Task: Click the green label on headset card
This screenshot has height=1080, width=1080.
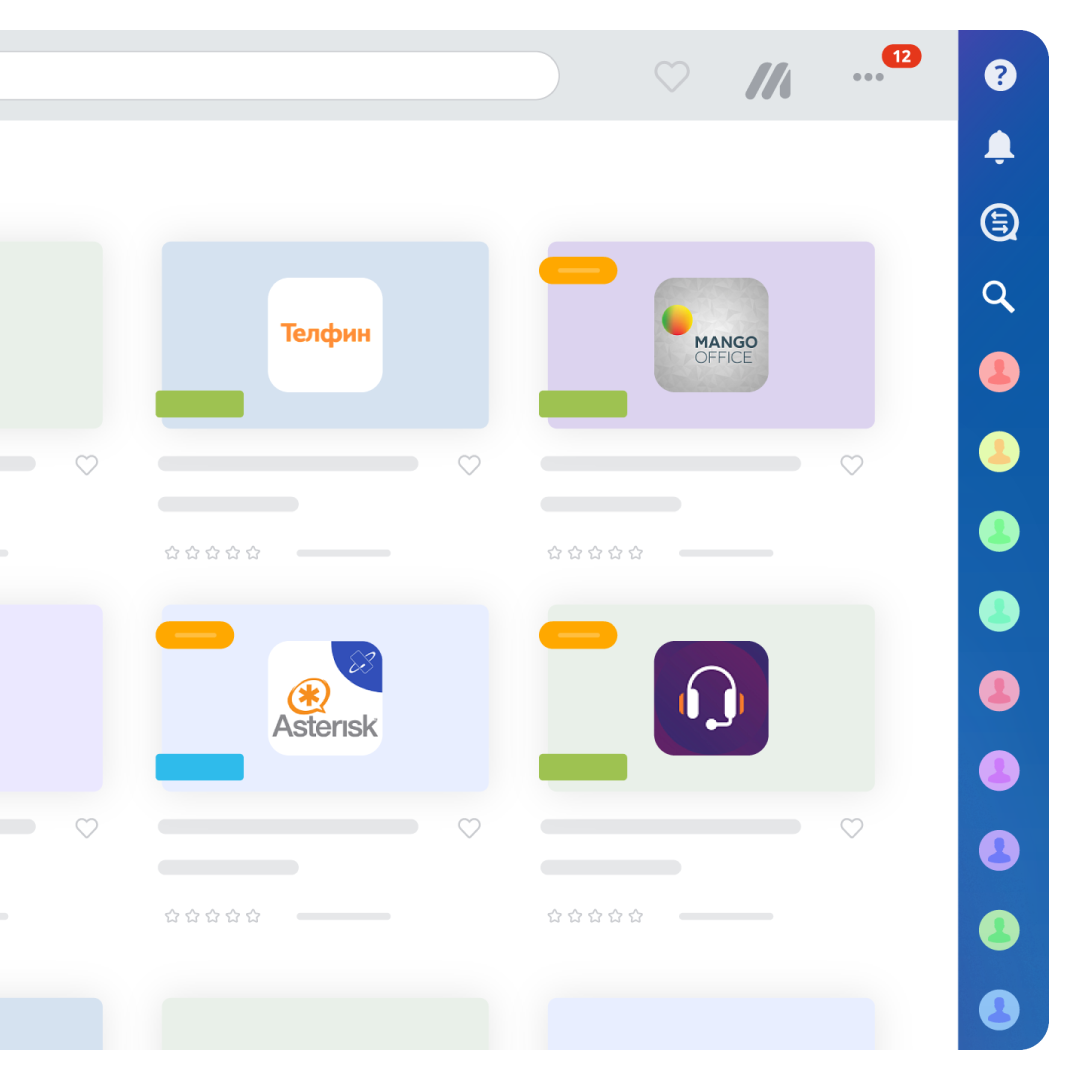Action: point(583,767)
